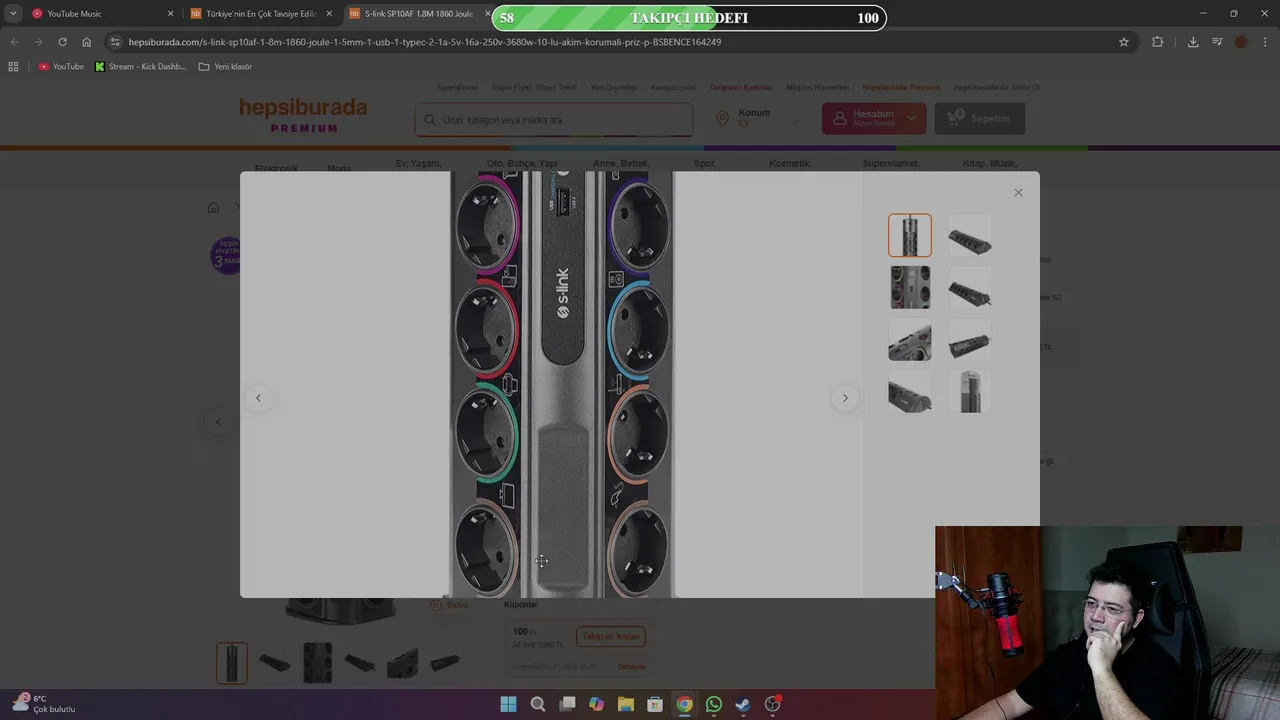Image resolution: width=1280 pixels, height=720 pixels.
Task: Expand the Hesabım account dropdown
Action: click(x=874, y=118)
